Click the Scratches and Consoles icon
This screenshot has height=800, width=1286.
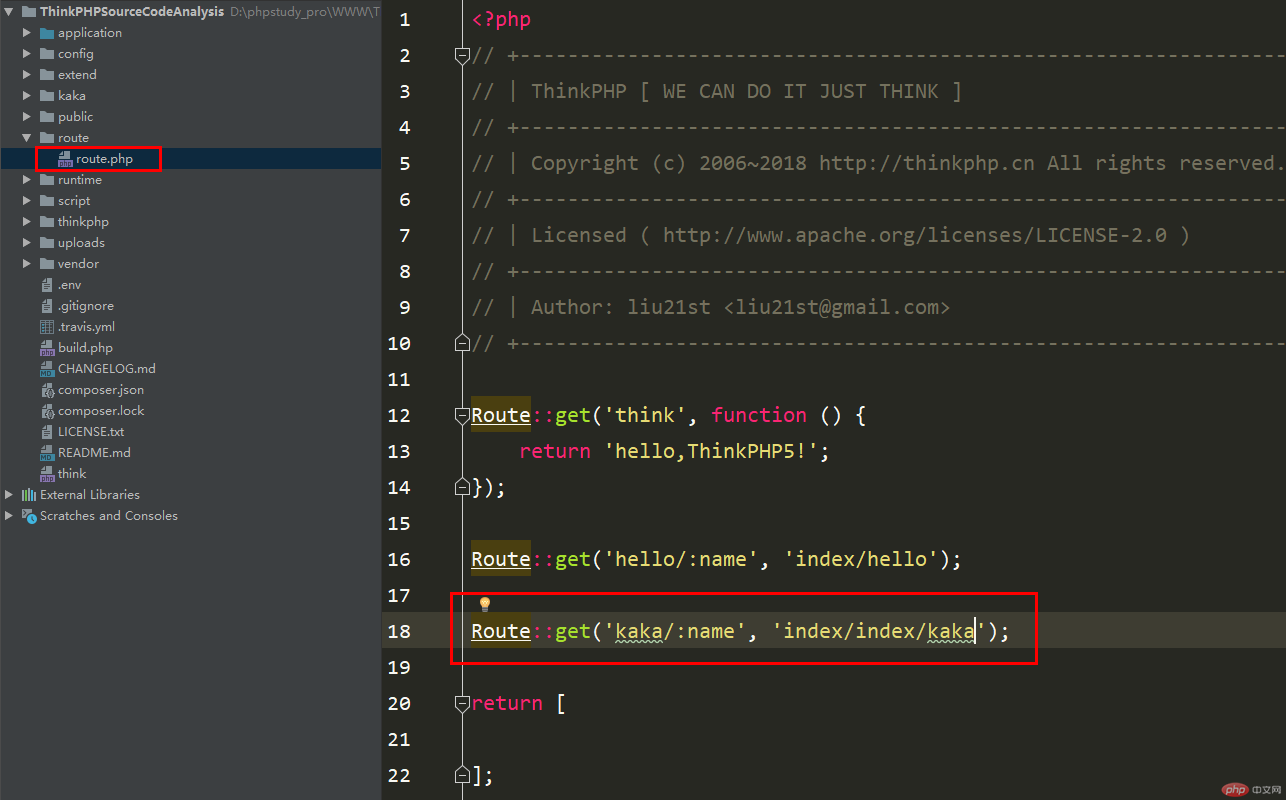coord(29,516)
